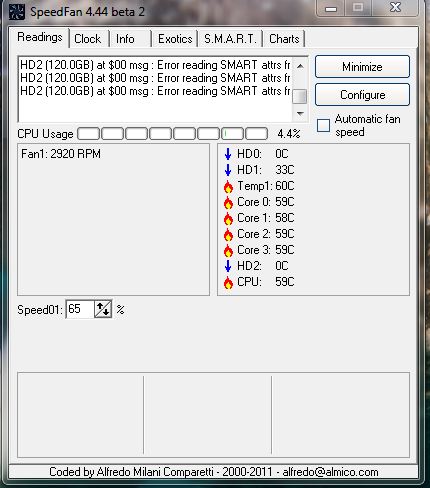Click the flame icon beside Core 3

tap(228, 251)
